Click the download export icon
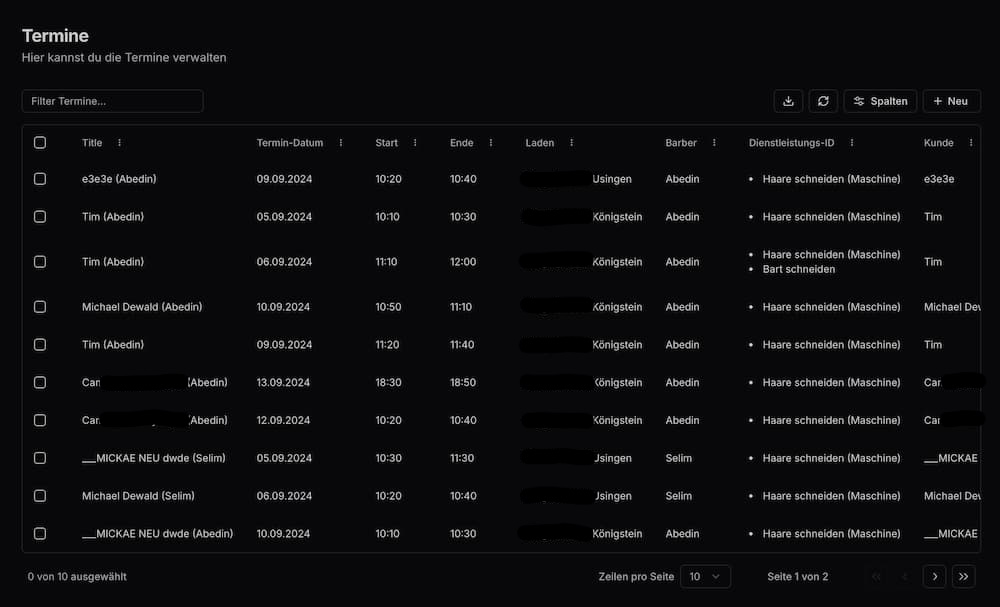 click(x=788, y=101)
